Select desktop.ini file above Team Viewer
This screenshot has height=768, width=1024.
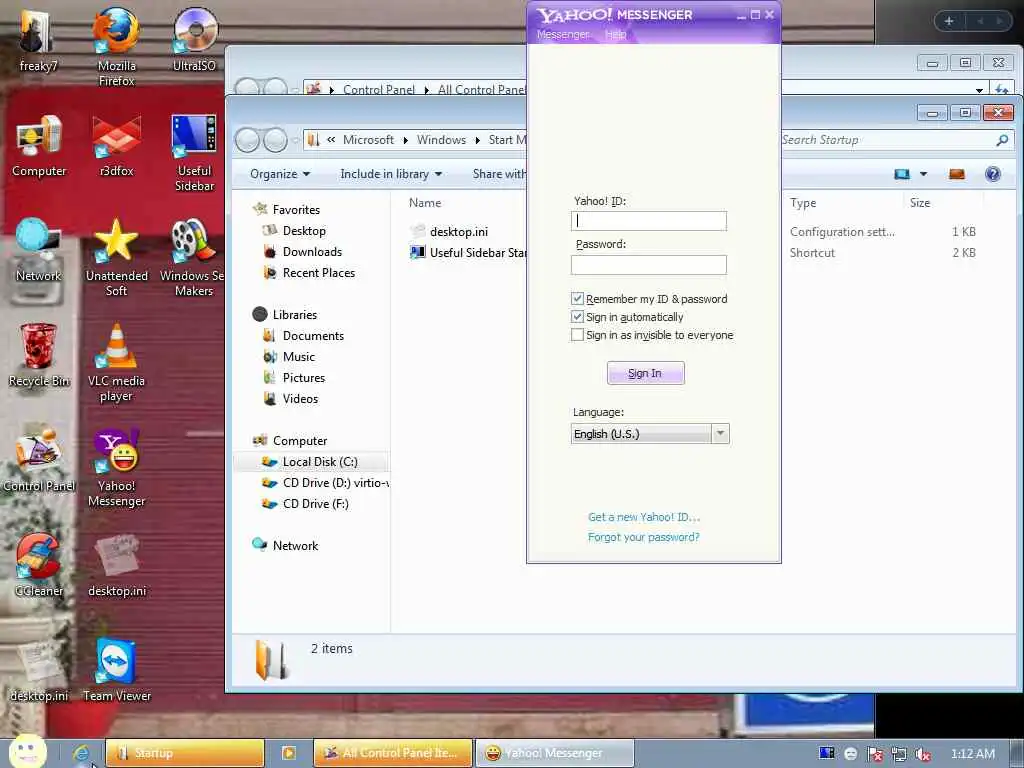click(x=116, y=565)
